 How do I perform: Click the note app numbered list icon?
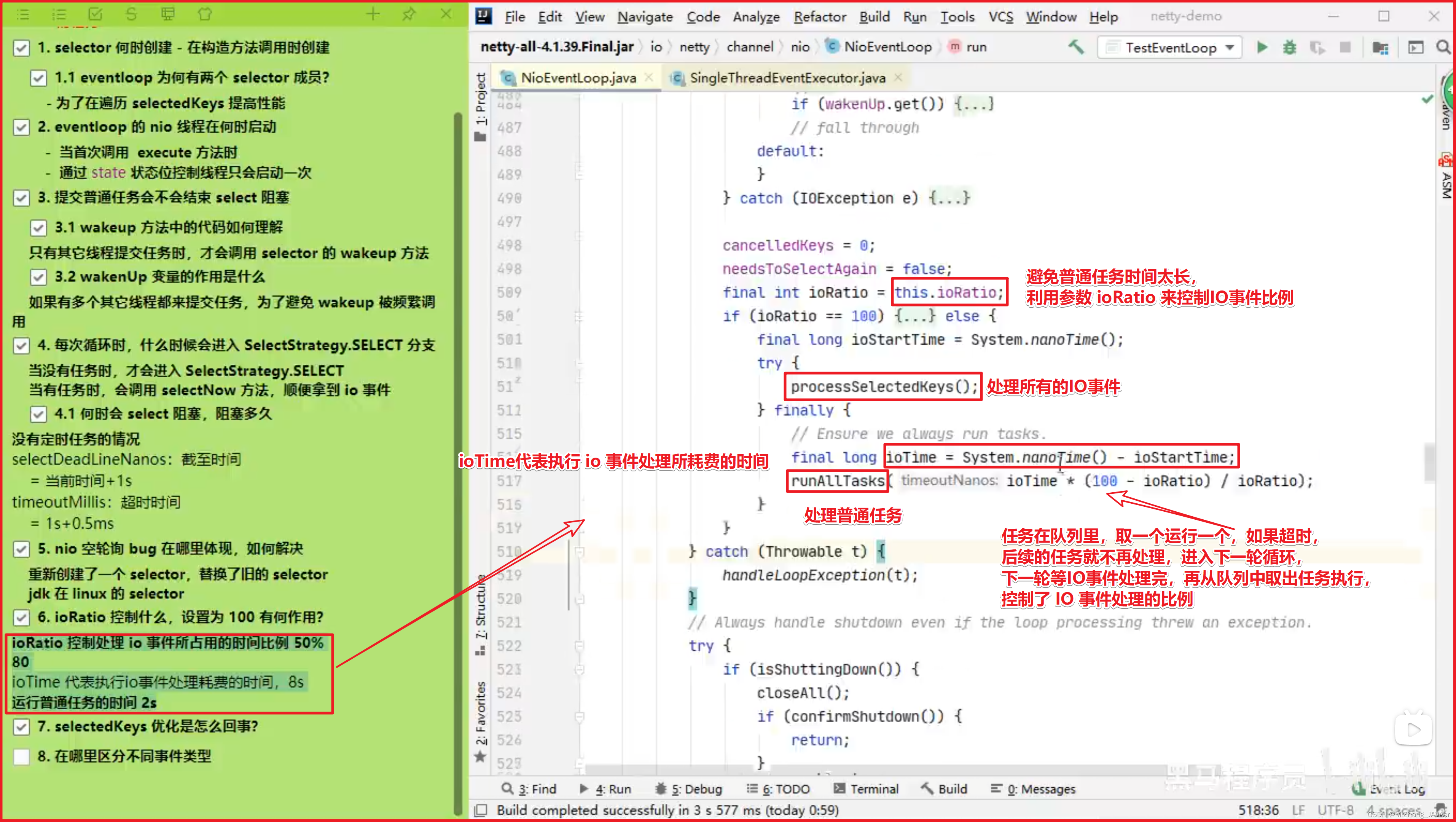[x=59, y=15]
